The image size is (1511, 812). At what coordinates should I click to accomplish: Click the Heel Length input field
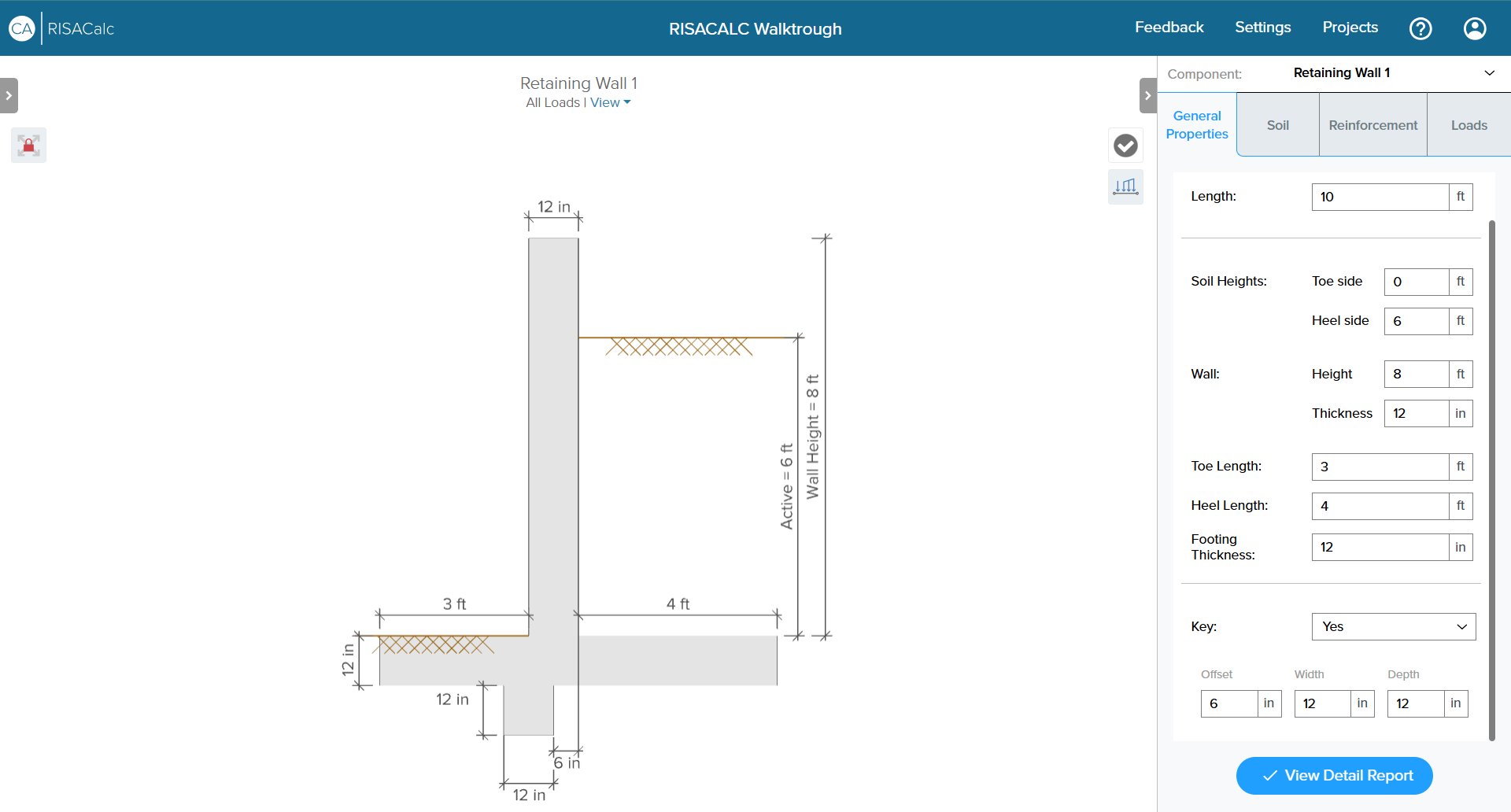1380,506
